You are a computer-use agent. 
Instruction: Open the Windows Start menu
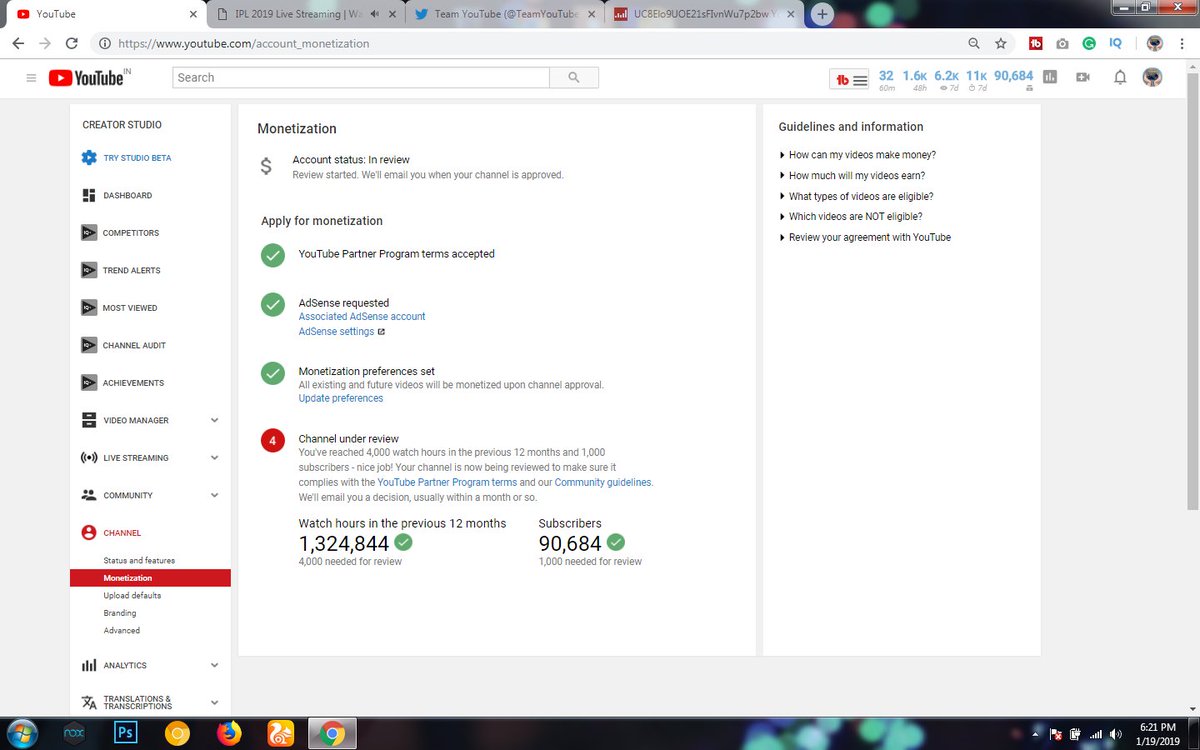coord(21,733)
